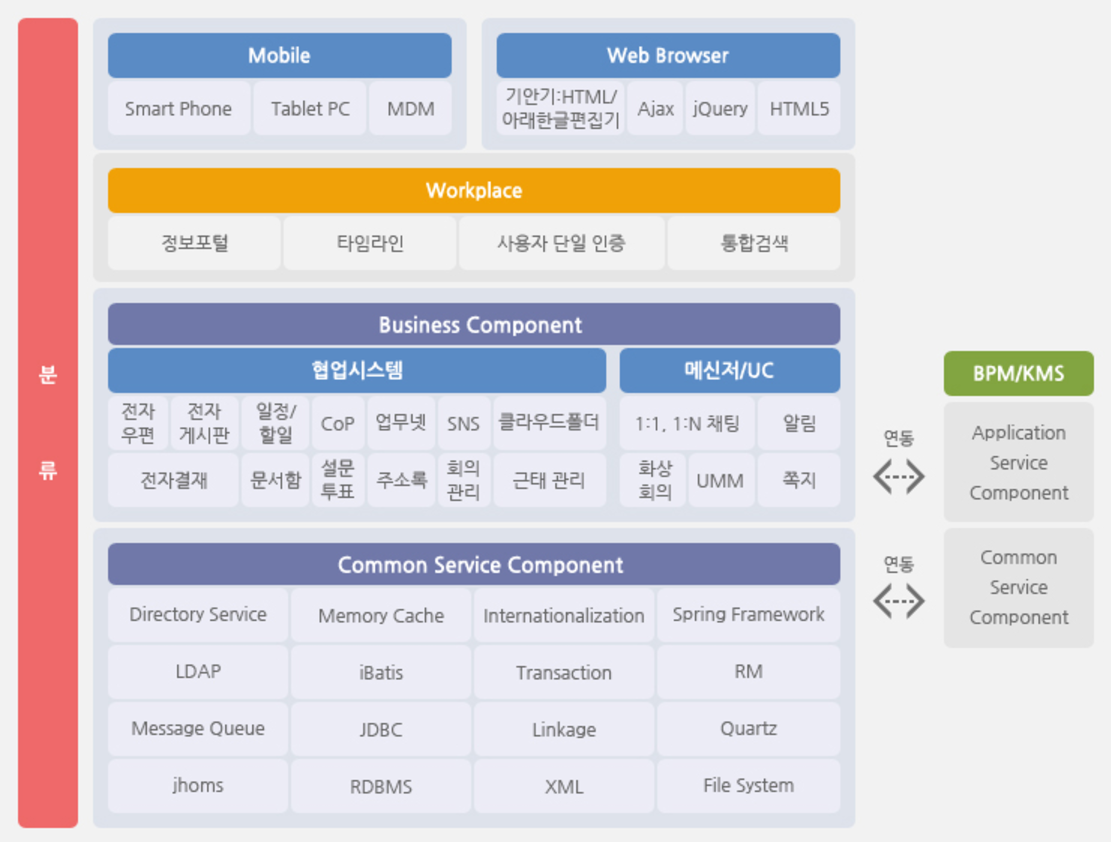This screenshot has width=1111, height=842.
Task: Click the File System box
Action: pyautogui.click(x=748, y=786)
